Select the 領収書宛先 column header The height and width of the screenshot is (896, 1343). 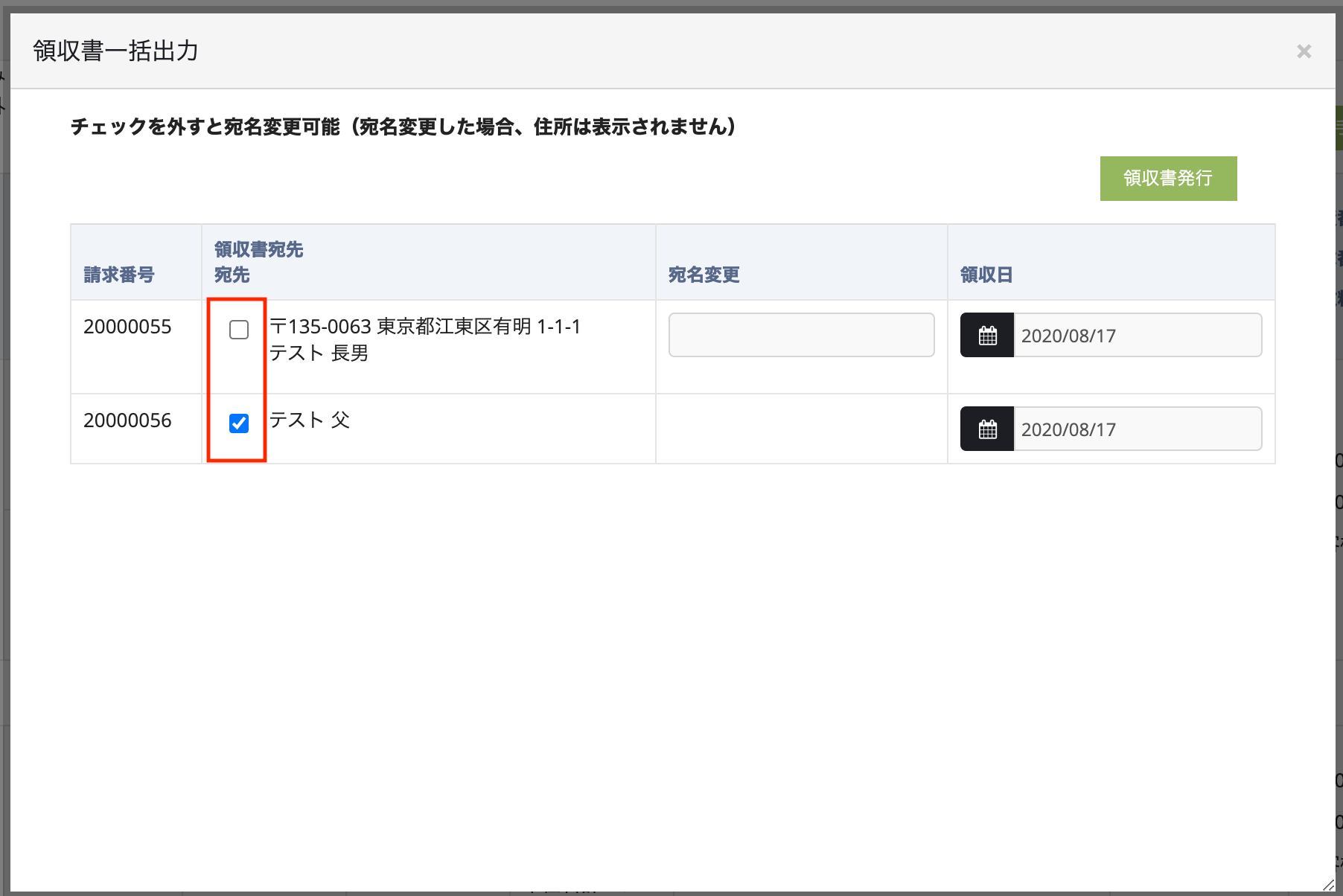[259, 250]
